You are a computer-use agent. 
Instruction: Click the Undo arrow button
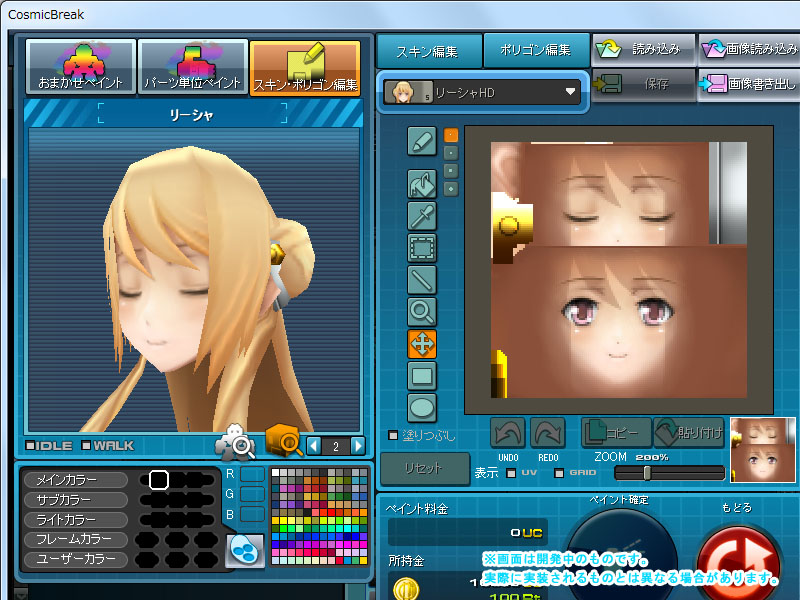click(x=508, y=433)
